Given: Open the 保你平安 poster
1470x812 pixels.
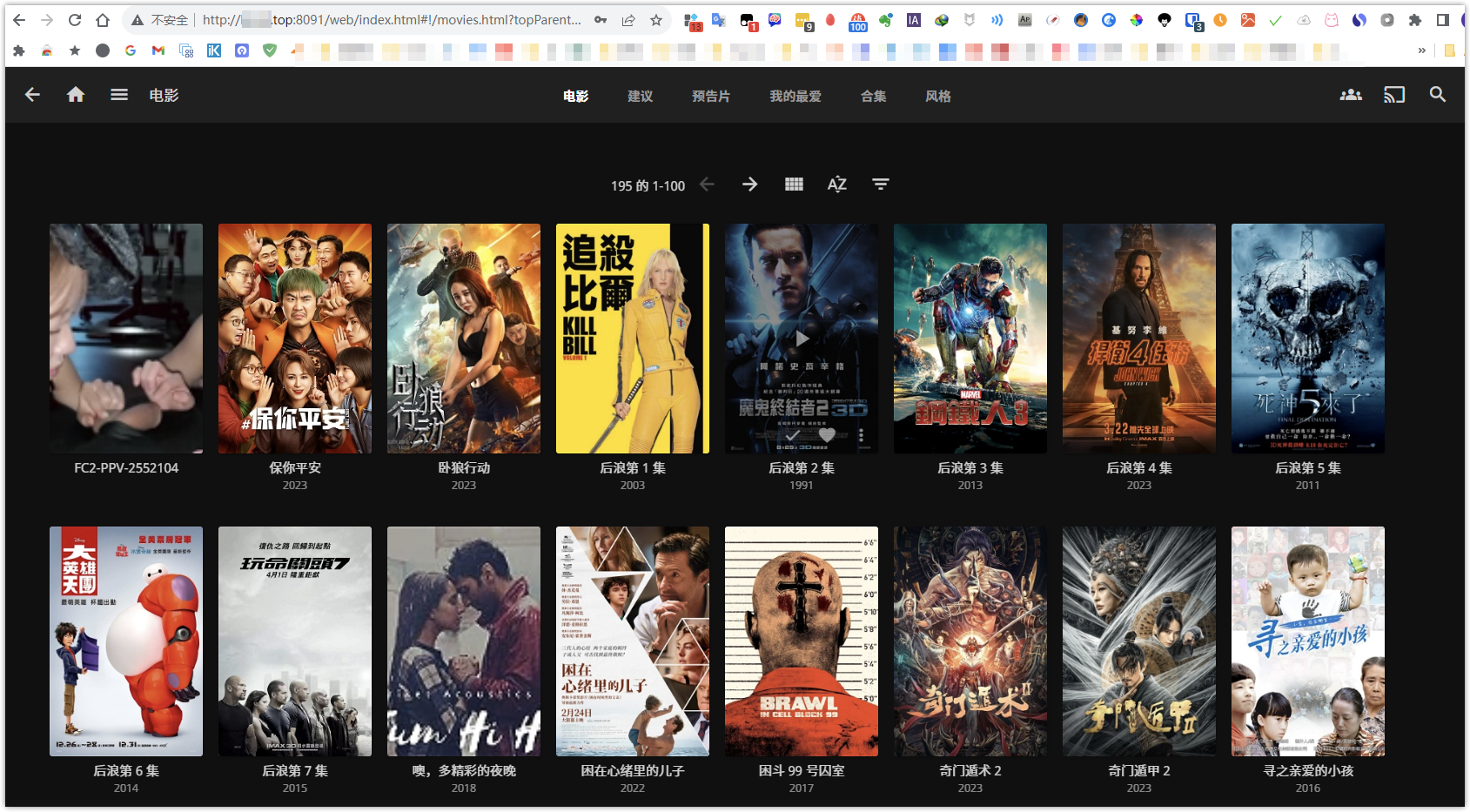Looking at the screenshot, I should (x=295, y=339).
